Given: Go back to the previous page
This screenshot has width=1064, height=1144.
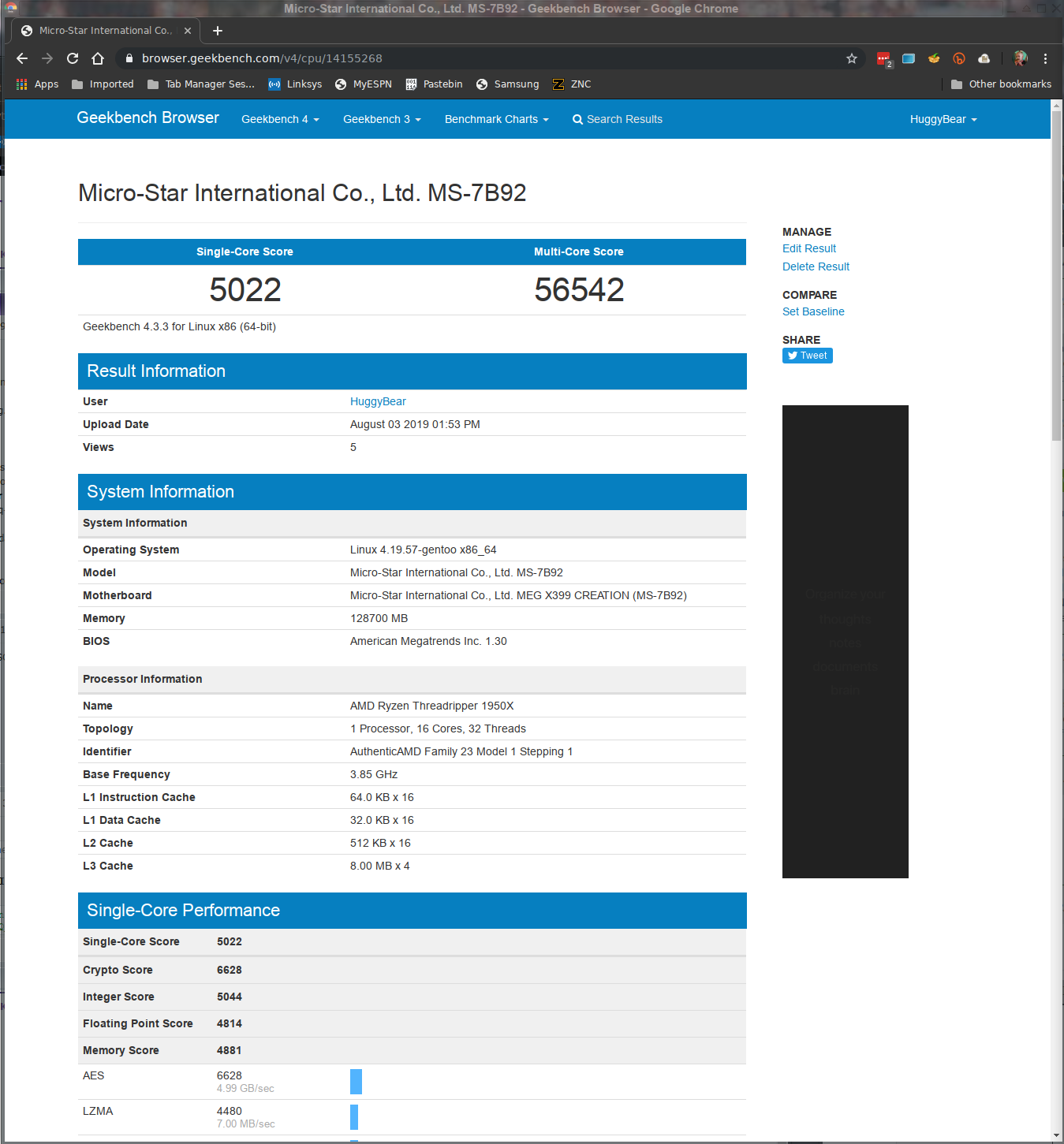Looking at the screenshot, I should [x=22, y=58].
